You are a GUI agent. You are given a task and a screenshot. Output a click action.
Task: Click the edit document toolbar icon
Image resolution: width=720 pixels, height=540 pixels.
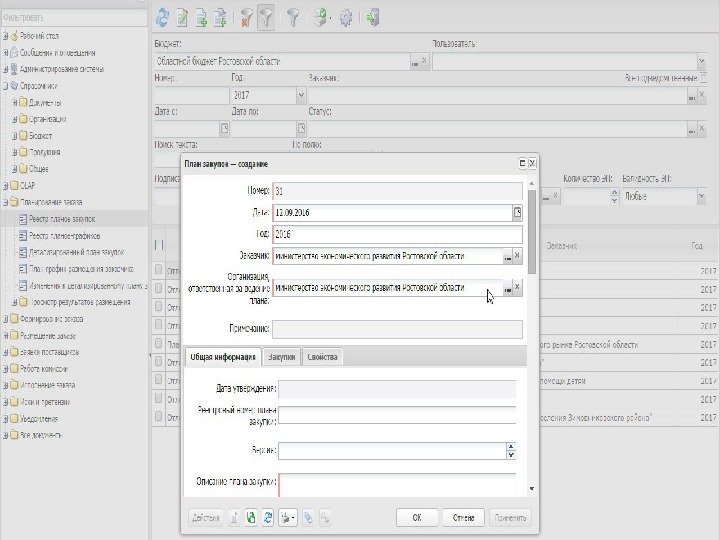(x=182, y=17)
